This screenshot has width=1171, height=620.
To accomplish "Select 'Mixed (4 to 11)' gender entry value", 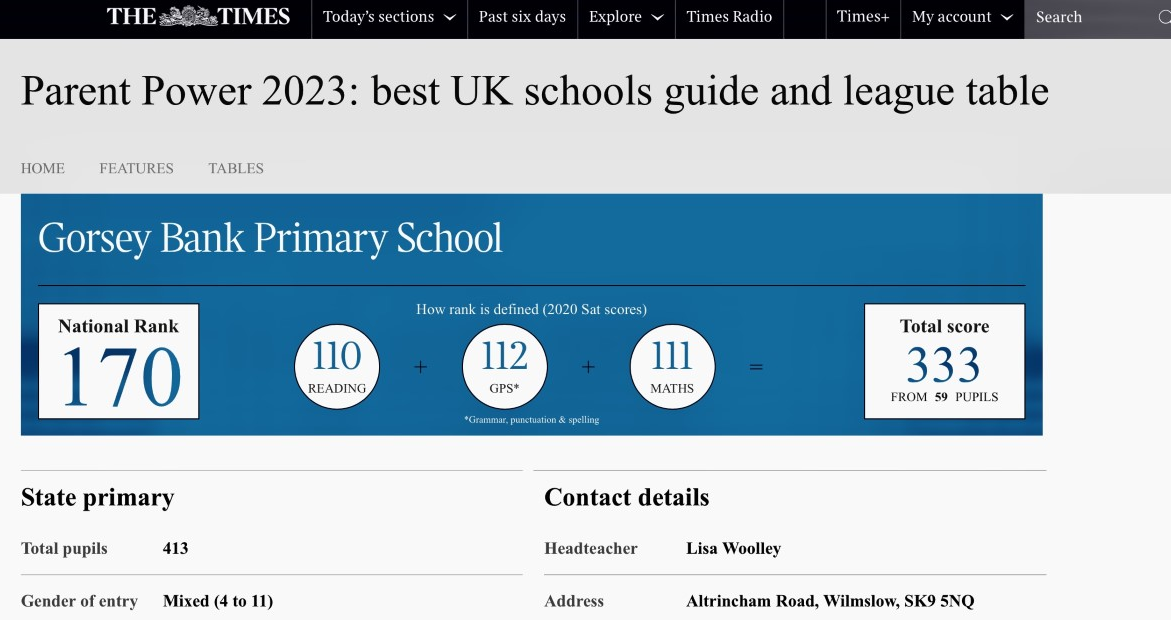I will tap(218, 601).
